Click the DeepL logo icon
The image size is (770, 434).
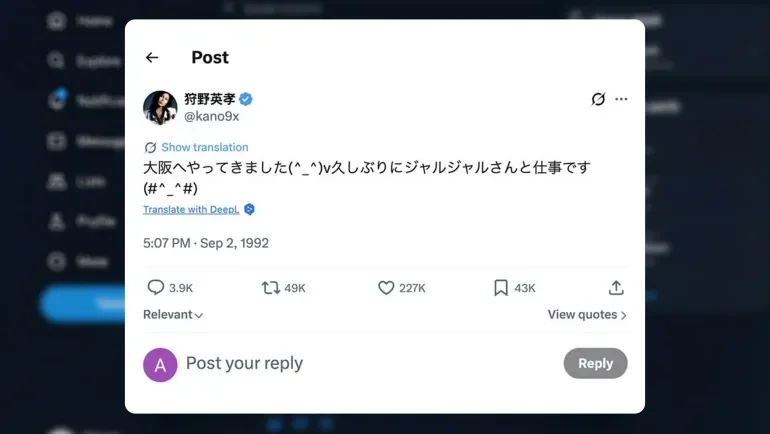pyautogui.click(x=249, y=209)
